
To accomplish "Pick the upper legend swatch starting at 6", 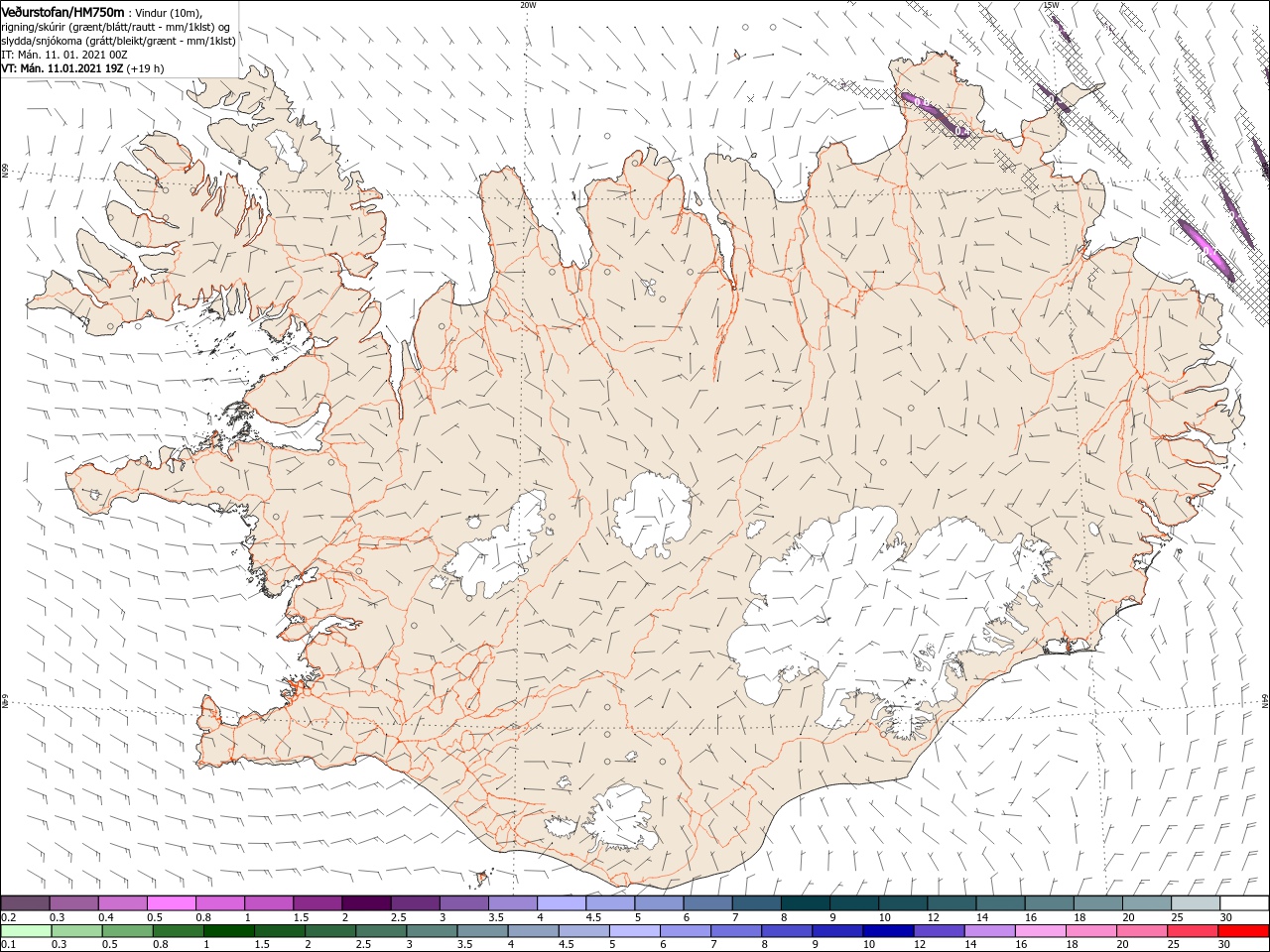I will 708,902.
